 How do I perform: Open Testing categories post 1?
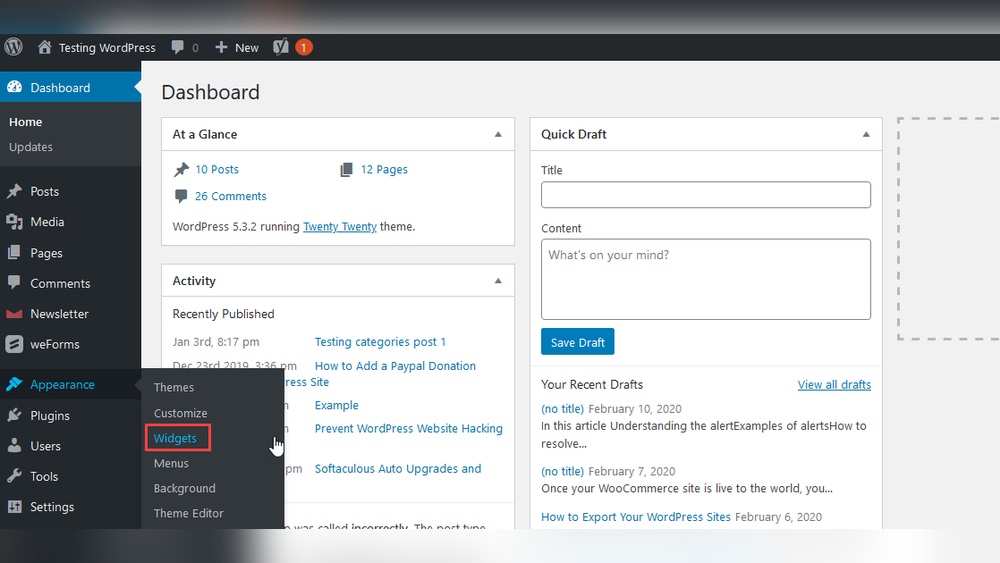click(380, 342)
